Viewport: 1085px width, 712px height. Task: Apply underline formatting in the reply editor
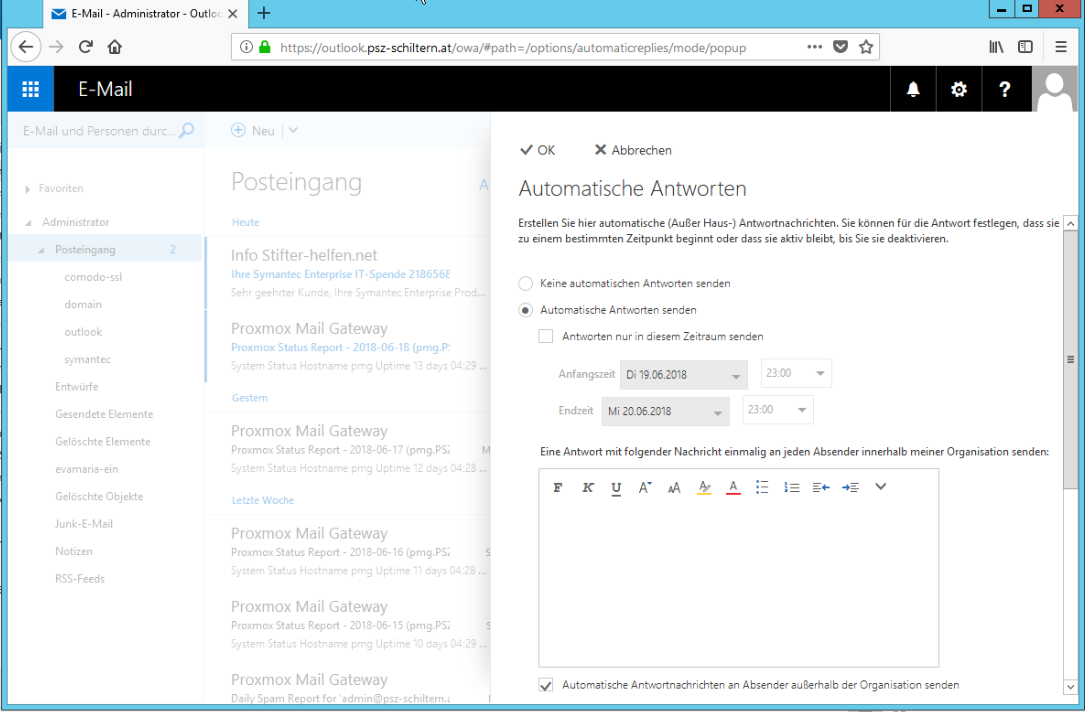pyautogui.click(x=616, y=488)
